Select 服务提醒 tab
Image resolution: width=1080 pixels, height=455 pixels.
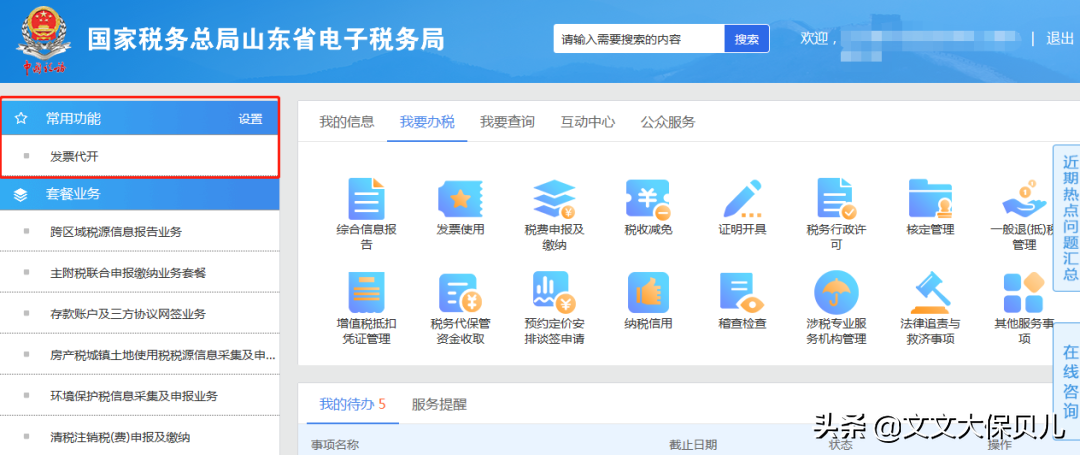pyautogui.click(x=439, y=404)
